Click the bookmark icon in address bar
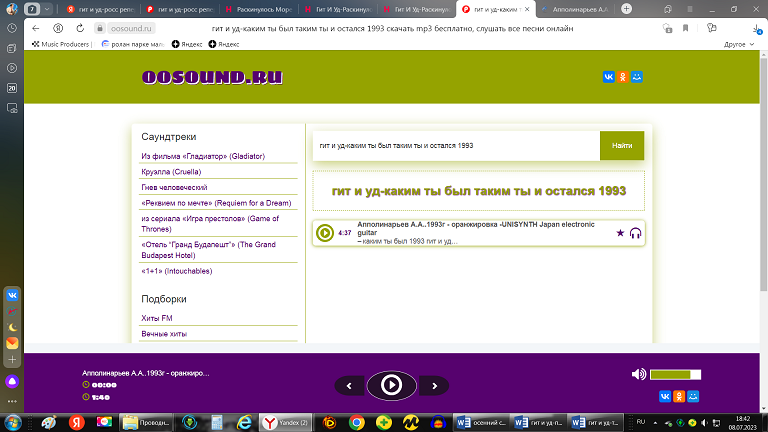Screen dimensions: 768x432 tap(685, 28)
